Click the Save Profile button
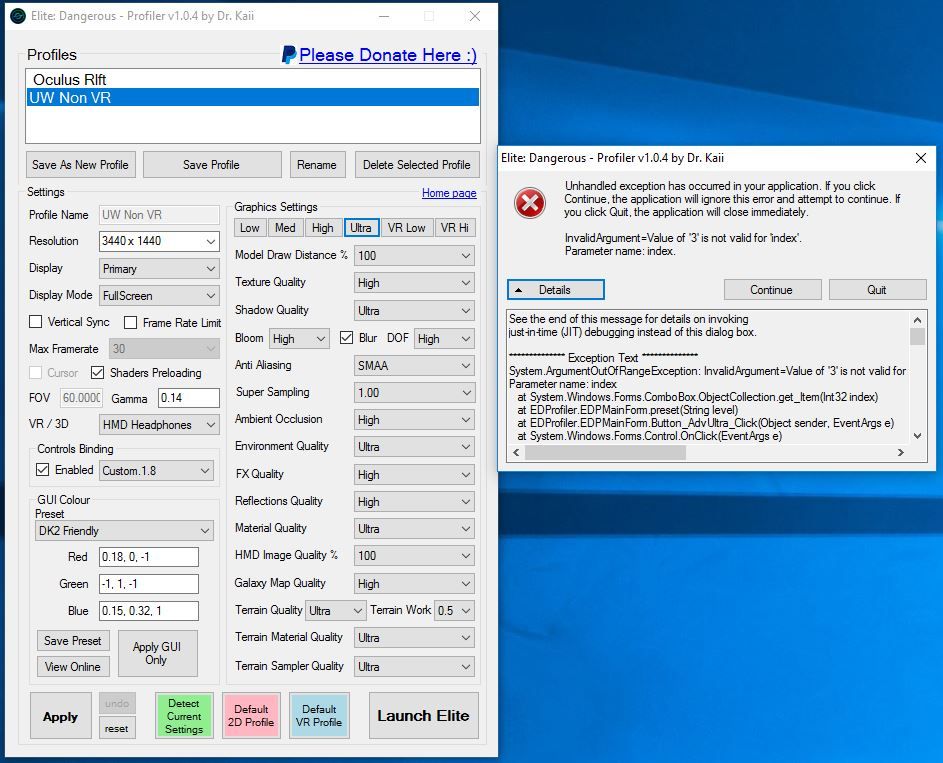The height and width of the screenshot is (763, 943). (x=212, y=165)
